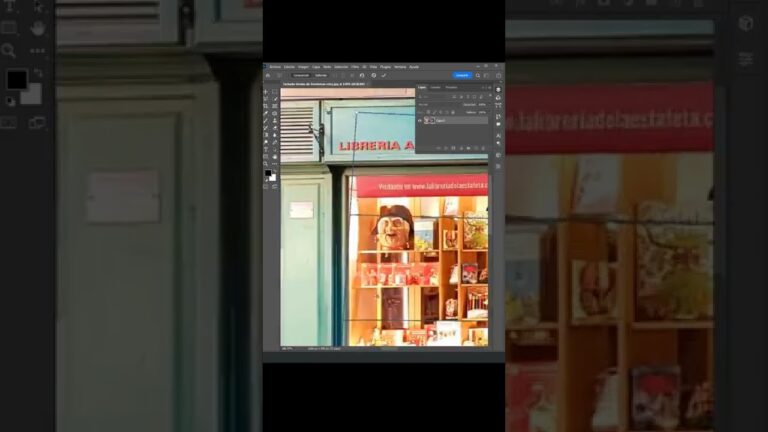Click the white background color swatch
Screen dimensions: 768x432
click(x=273, y=178)
